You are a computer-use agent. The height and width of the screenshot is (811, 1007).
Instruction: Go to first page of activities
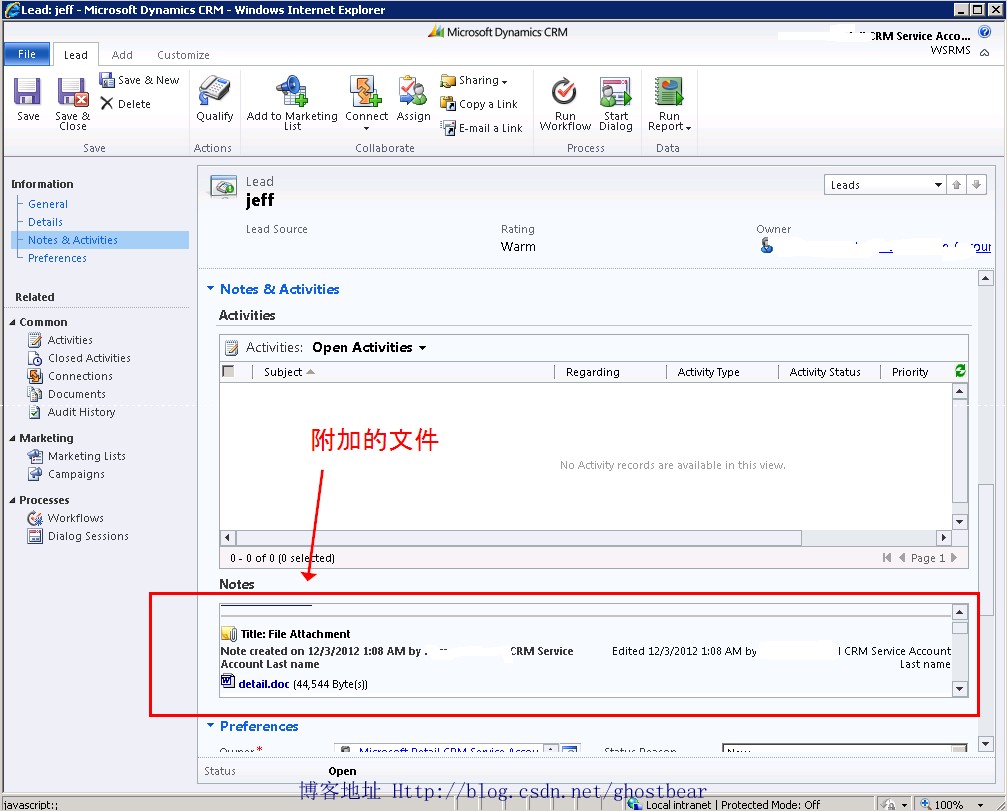point(887,557)
